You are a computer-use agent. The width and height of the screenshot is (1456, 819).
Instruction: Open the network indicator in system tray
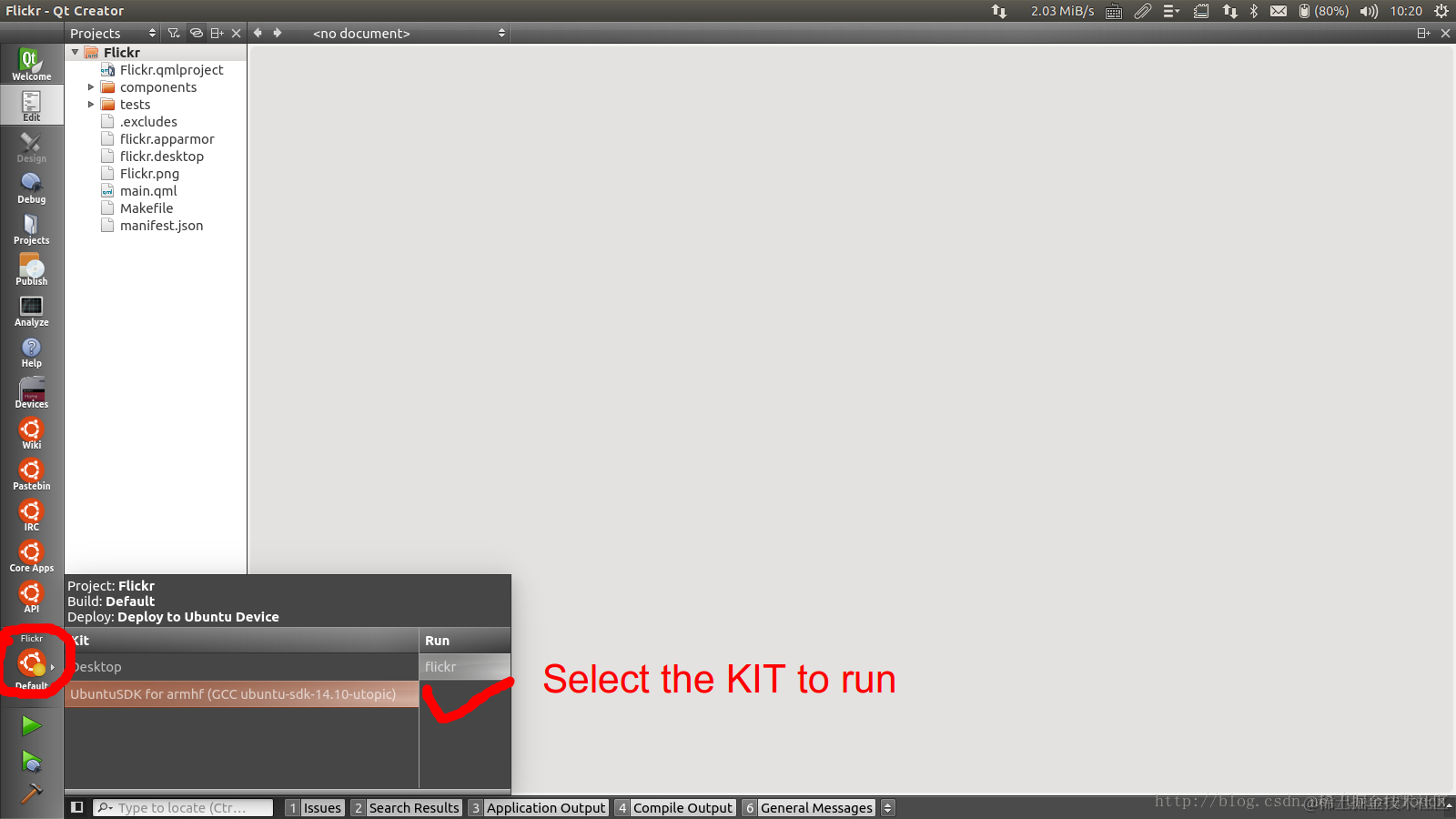click(1229, 11)
